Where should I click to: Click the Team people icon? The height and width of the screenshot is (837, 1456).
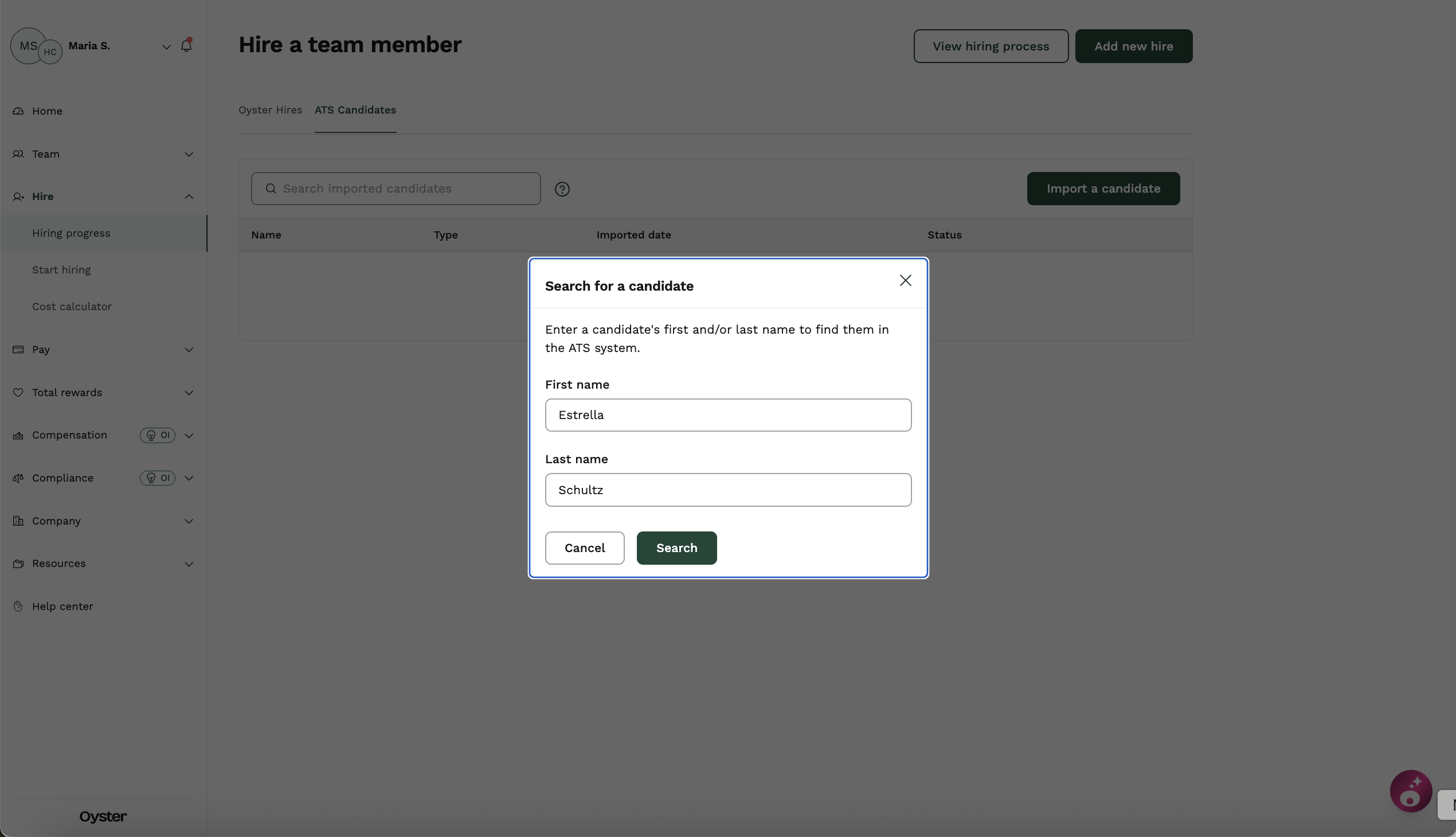pyautogui.click(x=18, y=154)
